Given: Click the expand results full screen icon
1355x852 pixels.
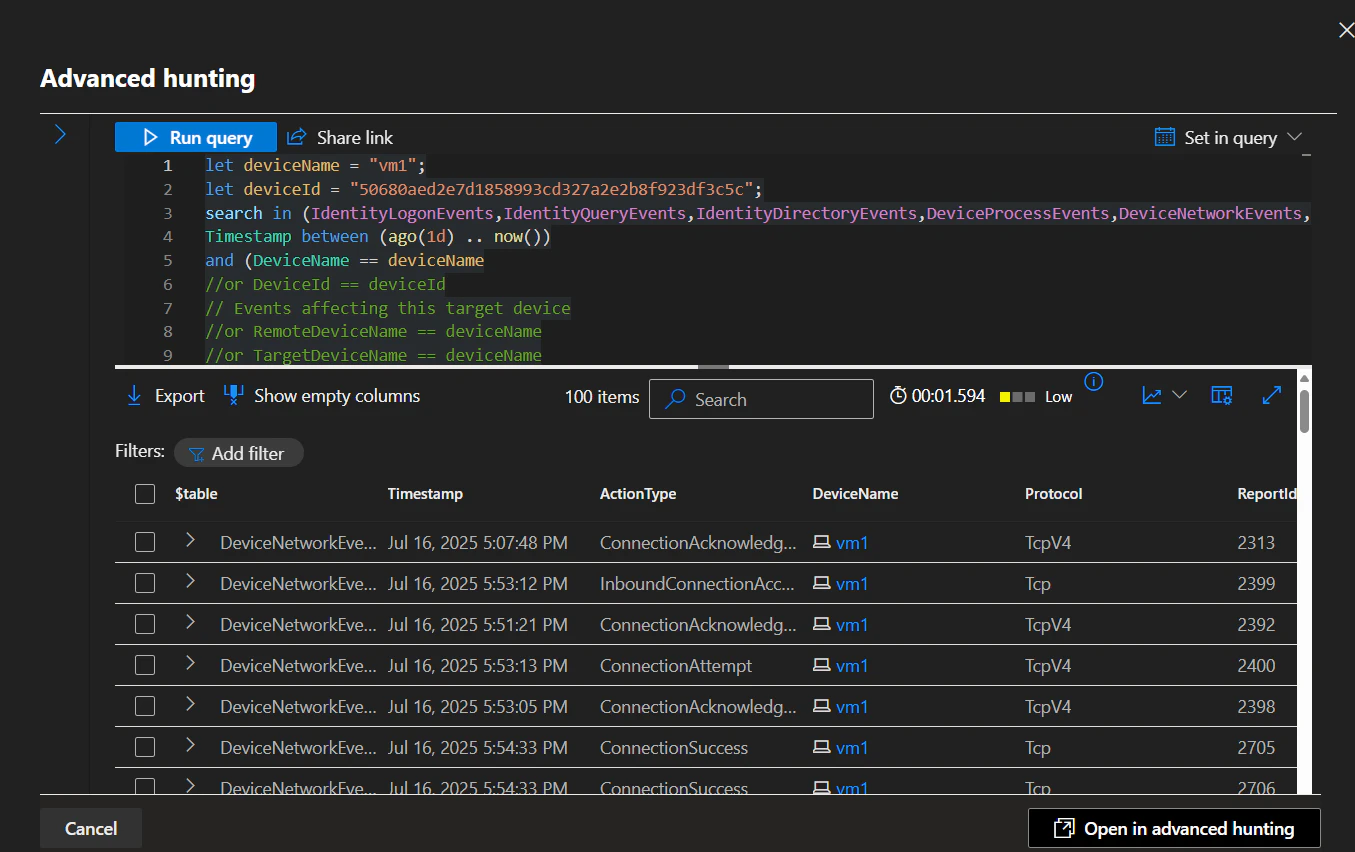Looking at the screenshot, I should 1271,395.
